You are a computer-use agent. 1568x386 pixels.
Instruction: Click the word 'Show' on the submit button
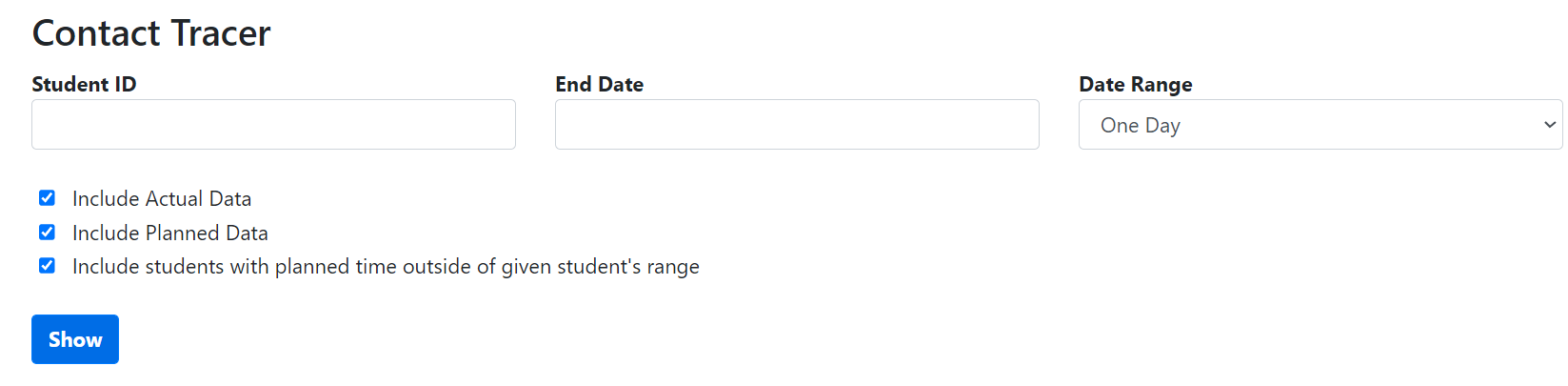(x=75, y=340)
